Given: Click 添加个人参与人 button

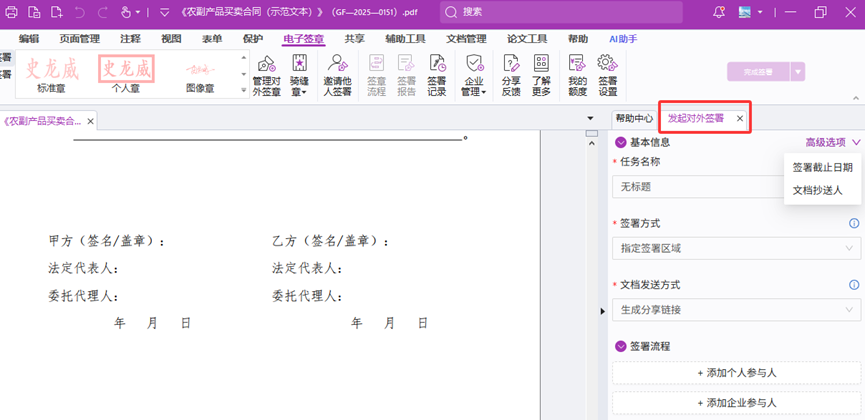Looking at the screenshot, I should [x=736, y=373].
